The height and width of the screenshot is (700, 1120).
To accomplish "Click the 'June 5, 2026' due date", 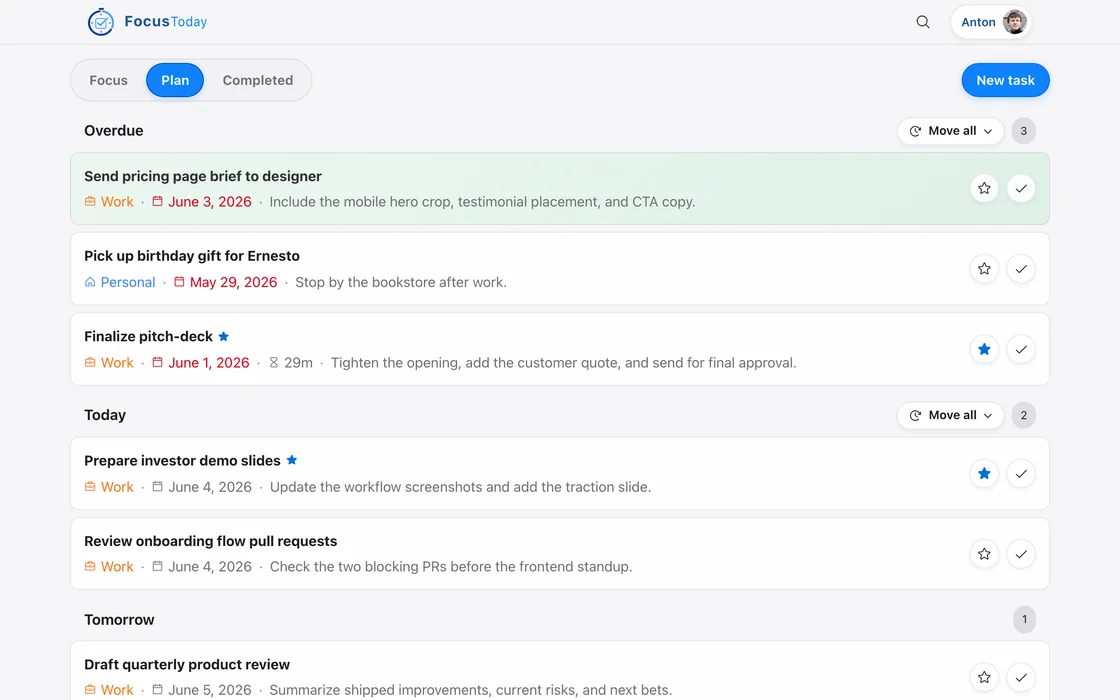I will (x=210, y=690).
